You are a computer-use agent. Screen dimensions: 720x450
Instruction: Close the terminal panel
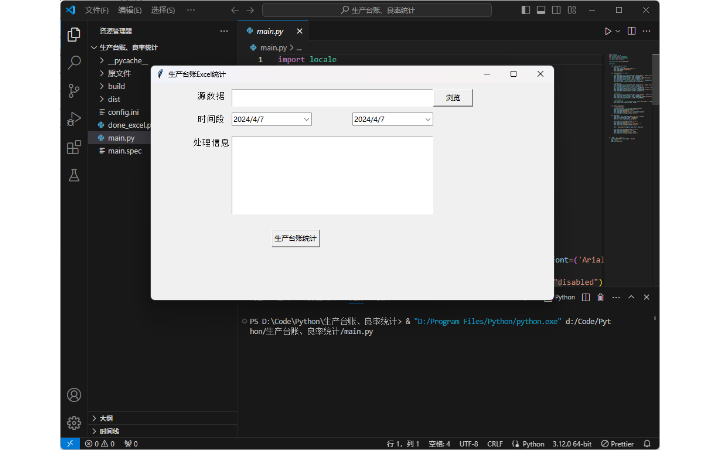point(647,297)
